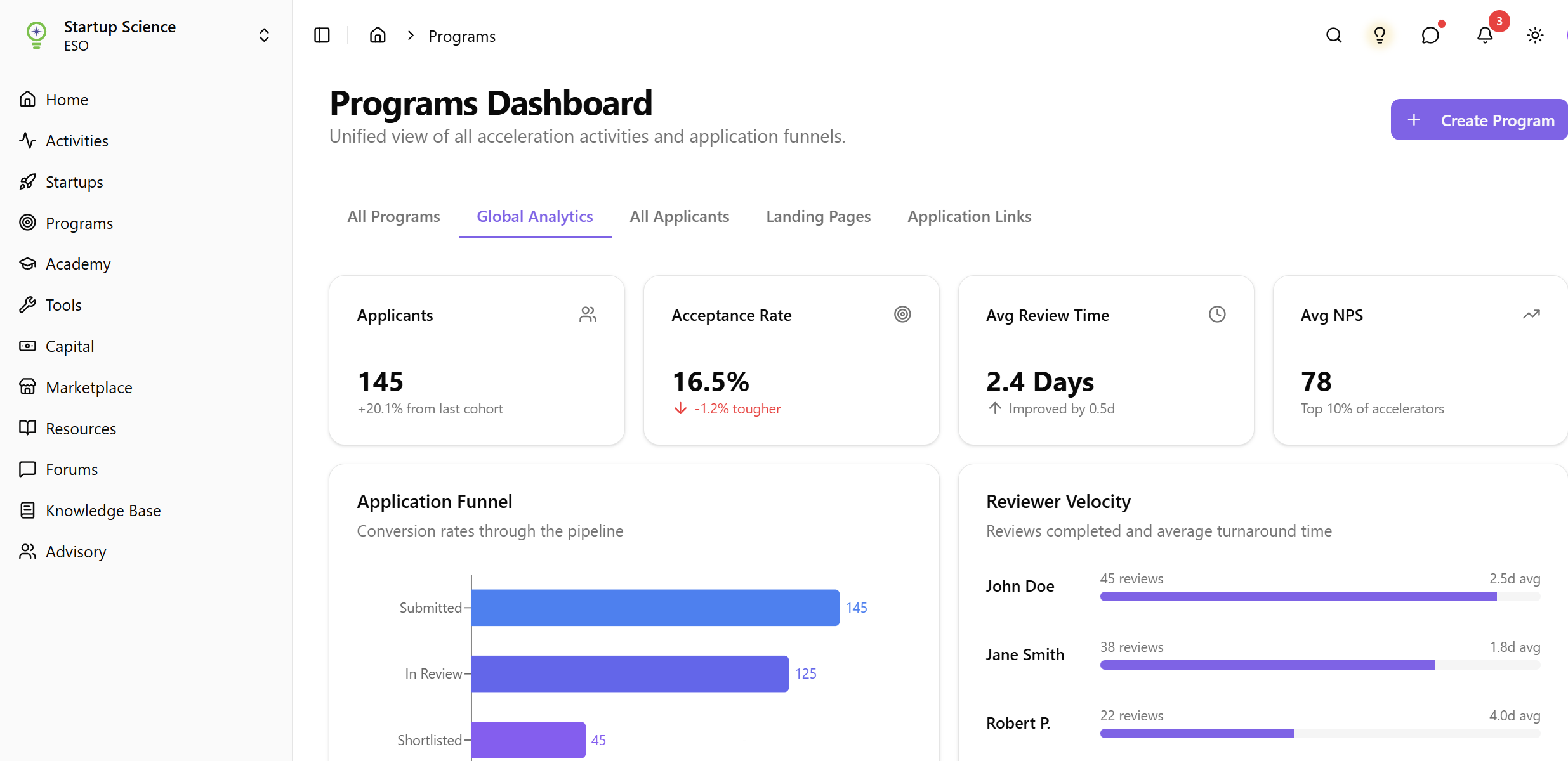The height and width of the screenshot is (761, 1568).
Task: Go to the home breadcrumb icon
Action: (x=378, y=36)
